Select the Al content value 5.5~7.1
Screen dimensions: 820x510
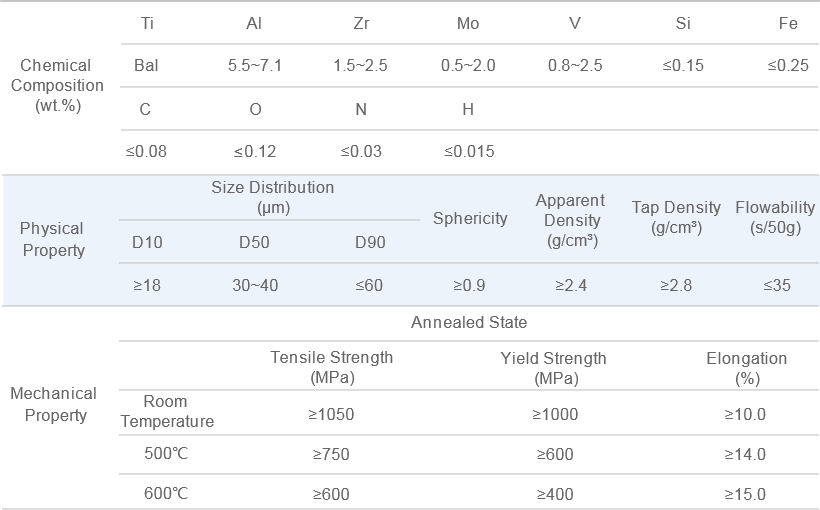tap(255, 66)
